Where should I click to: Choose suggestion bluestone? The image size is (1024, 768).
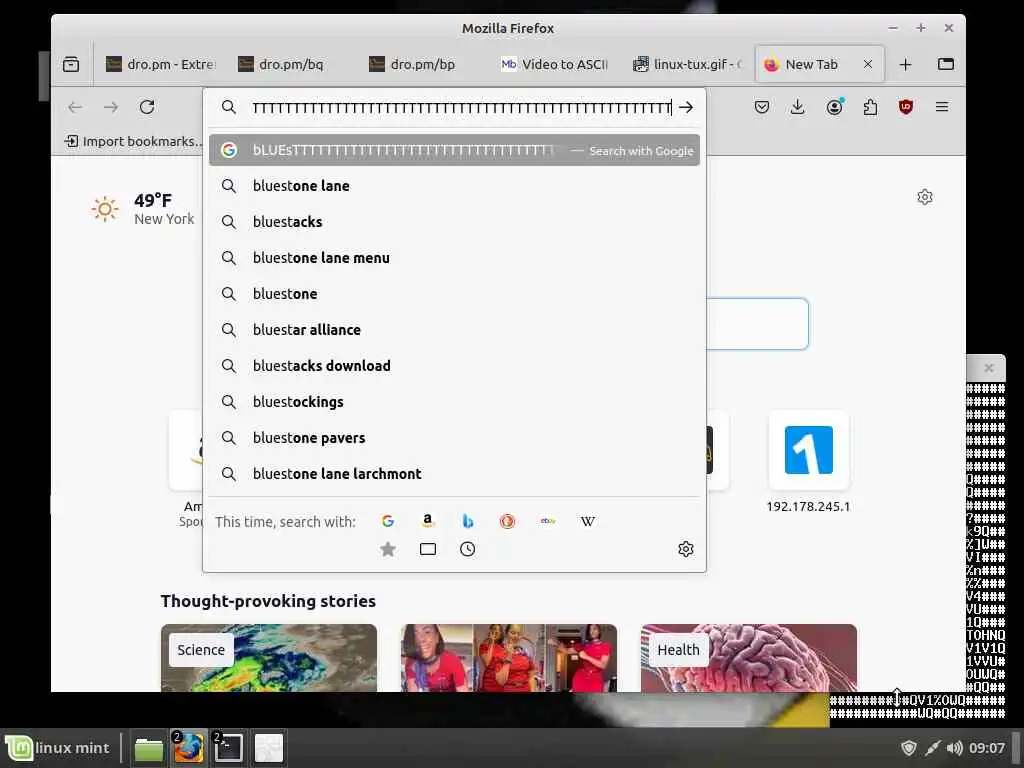(455, 294)
